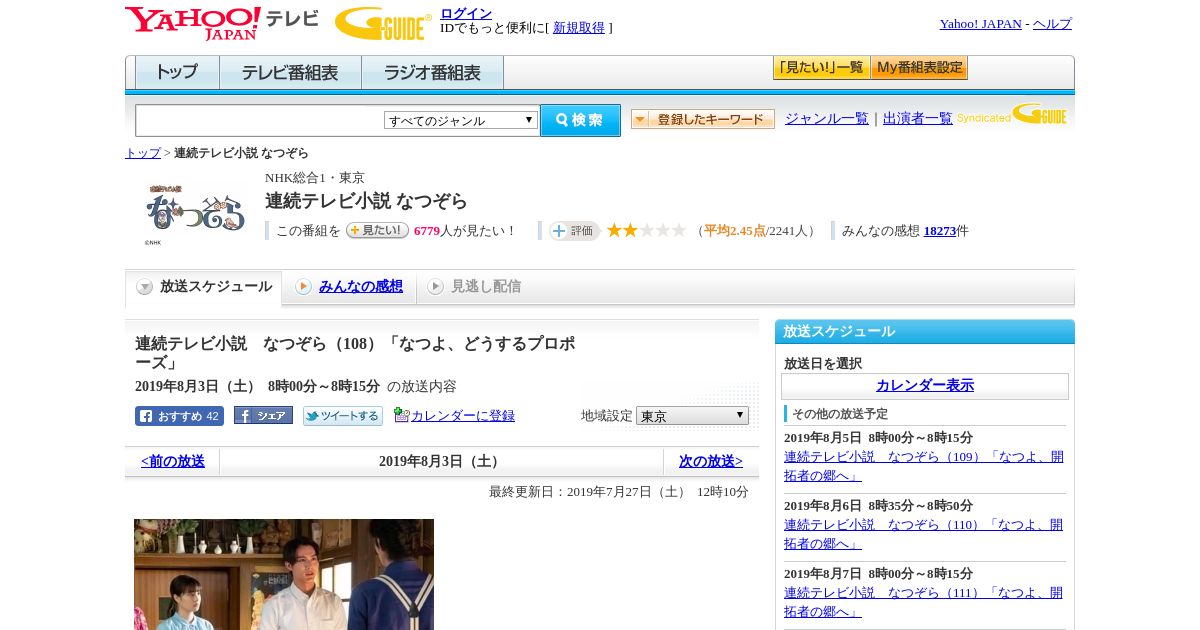
Task: Click the トップ breadcrumb link
Action: (x=143, y=153)
